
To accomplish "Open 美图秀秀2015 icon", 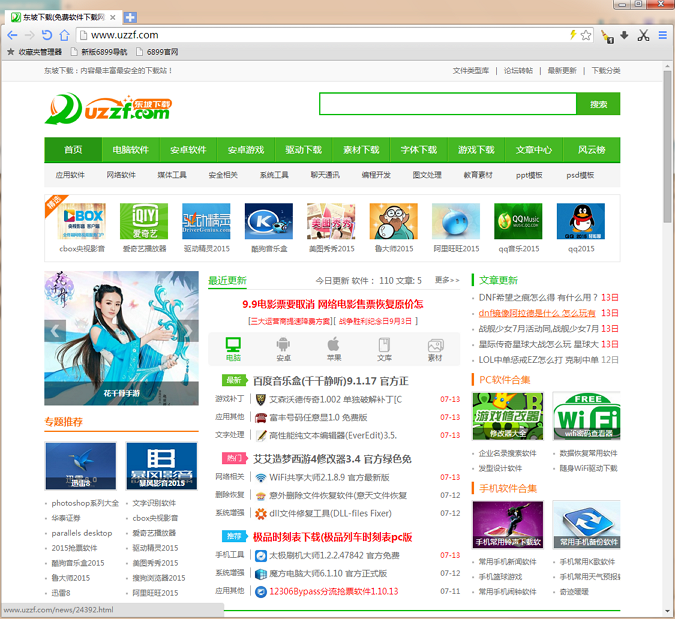I will click(331, 221).
